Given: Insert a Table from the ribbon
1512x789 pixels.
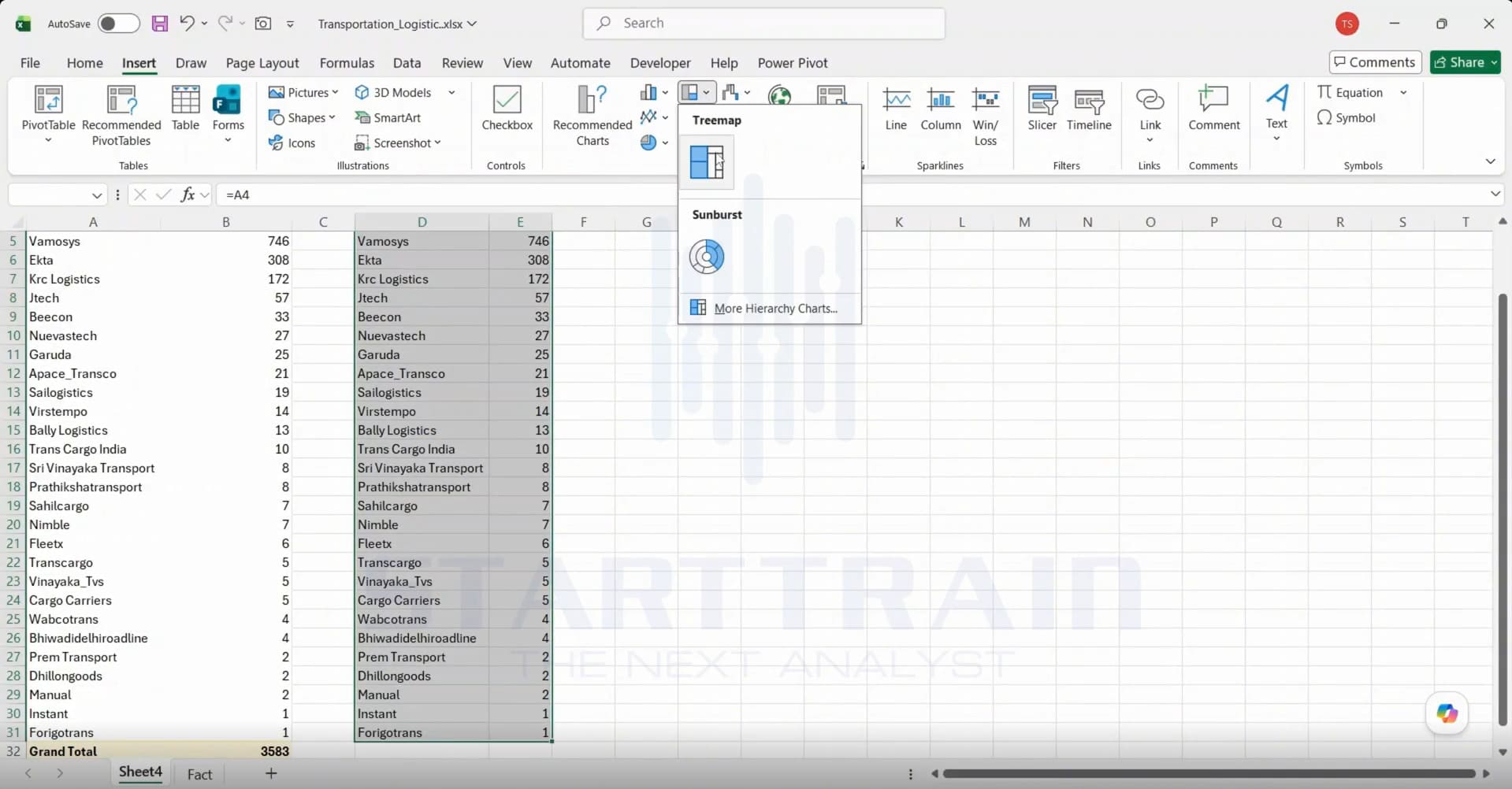Looking at the screenshot, I should 185,109.
